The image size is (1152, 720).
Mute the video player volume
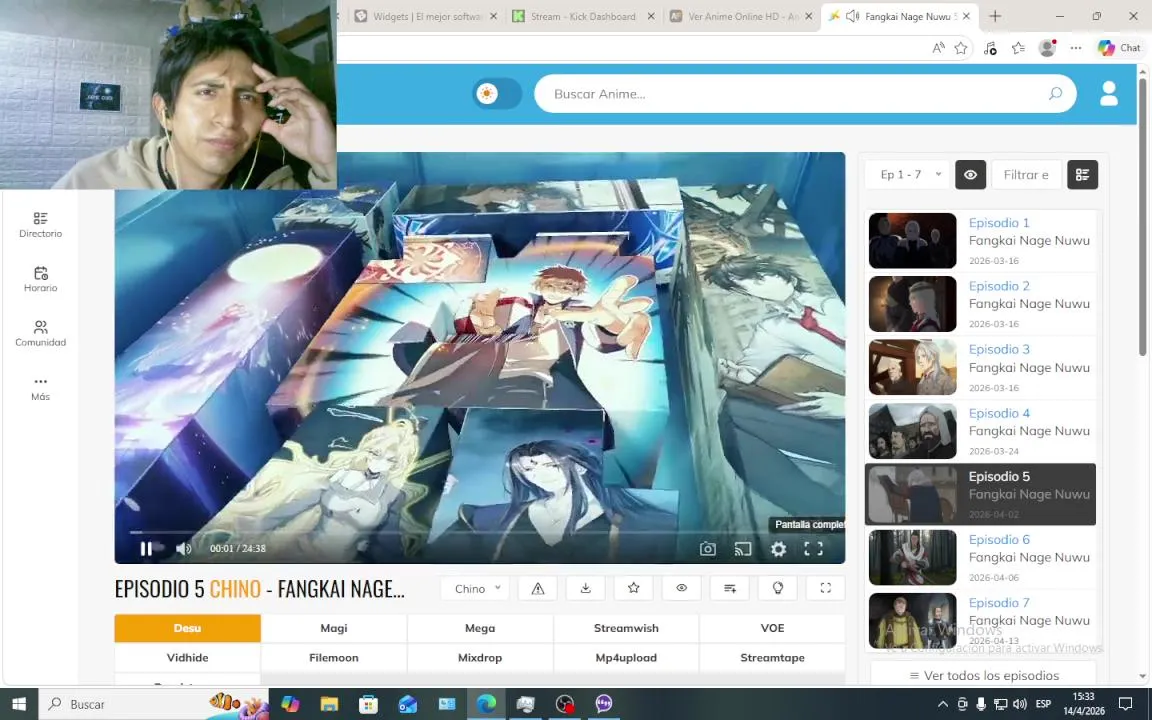(184, 548)
